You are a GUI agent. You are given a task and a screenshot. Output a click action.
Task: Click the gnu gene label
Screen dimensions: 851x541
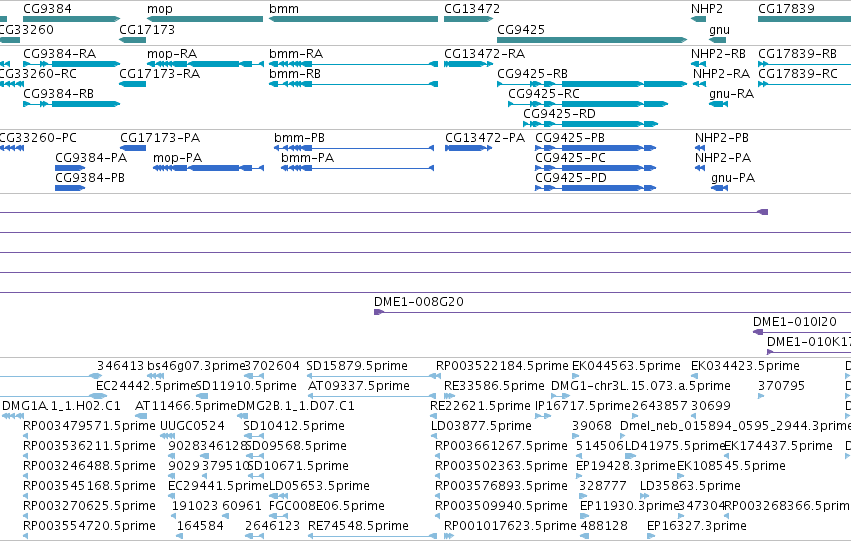pos(719,30)
